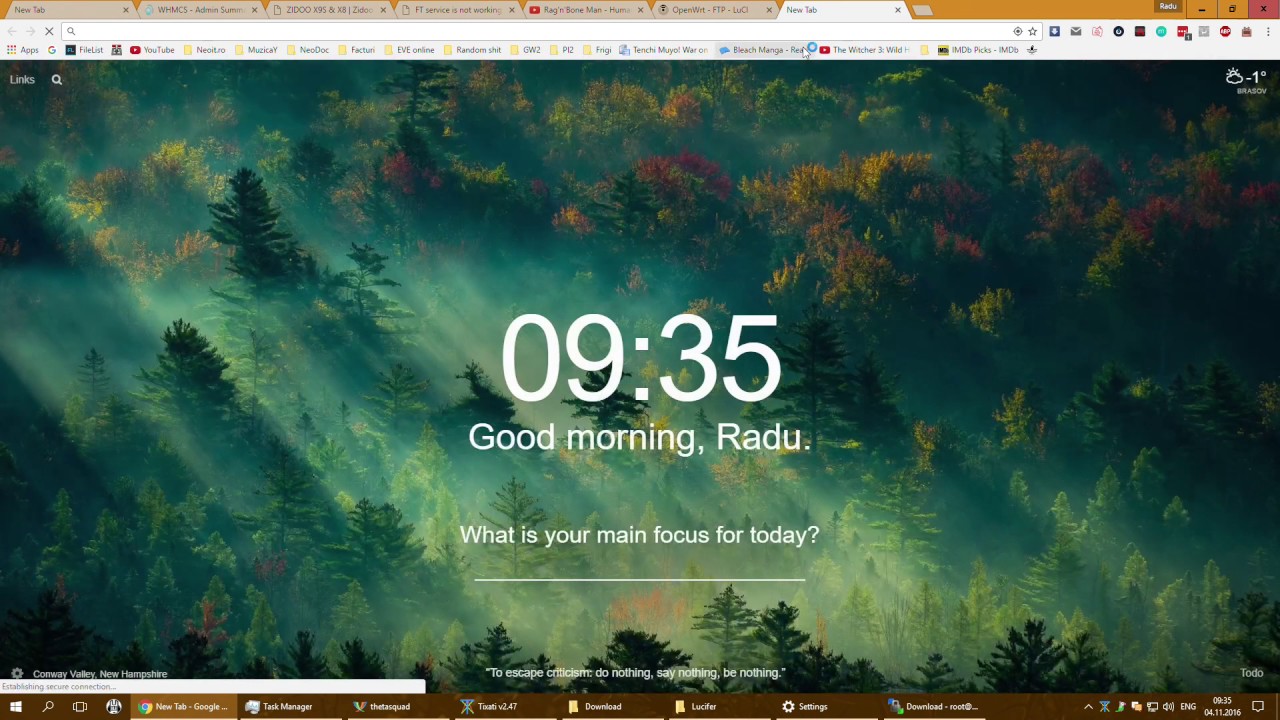Open the taskbar clock and date
Viewport: 1280px width, 720px height.
[x=1222, y=706]
